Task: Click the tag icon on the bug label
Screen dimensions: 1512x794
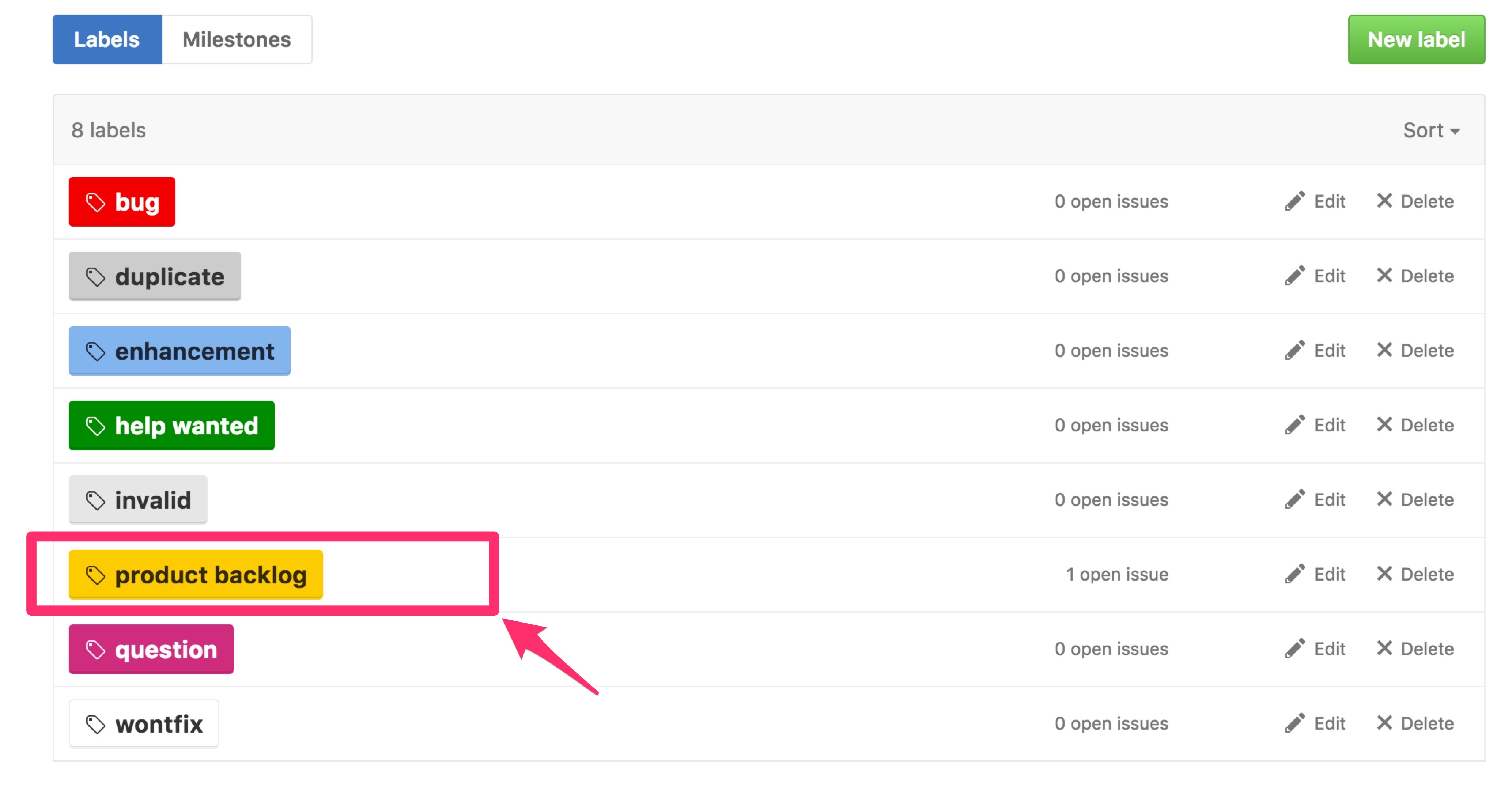Action: tap(95, 201)
